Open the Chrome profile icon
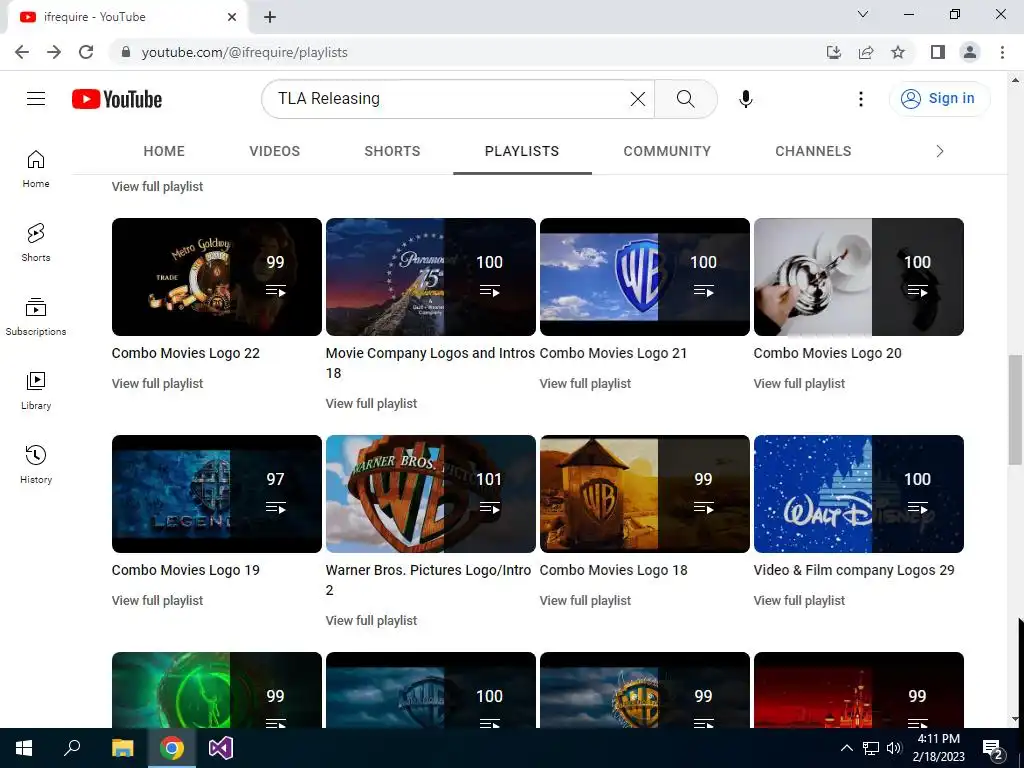 [x=970, y=52]
